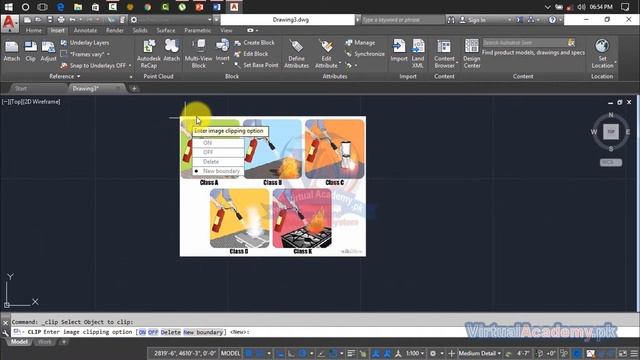Switch to the Start file tab
Screen dimensions: 640x360
click(21, 88)
